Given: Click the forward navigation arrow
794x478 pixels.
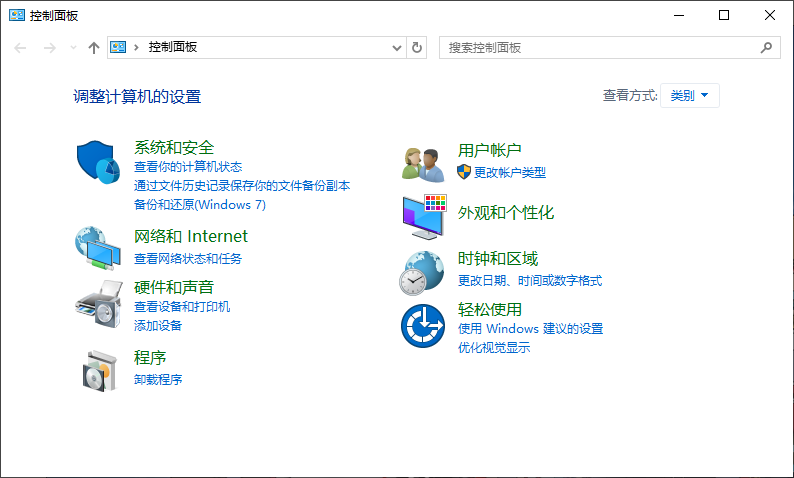Looking at the screenshot, I should [x=50, y=48].
